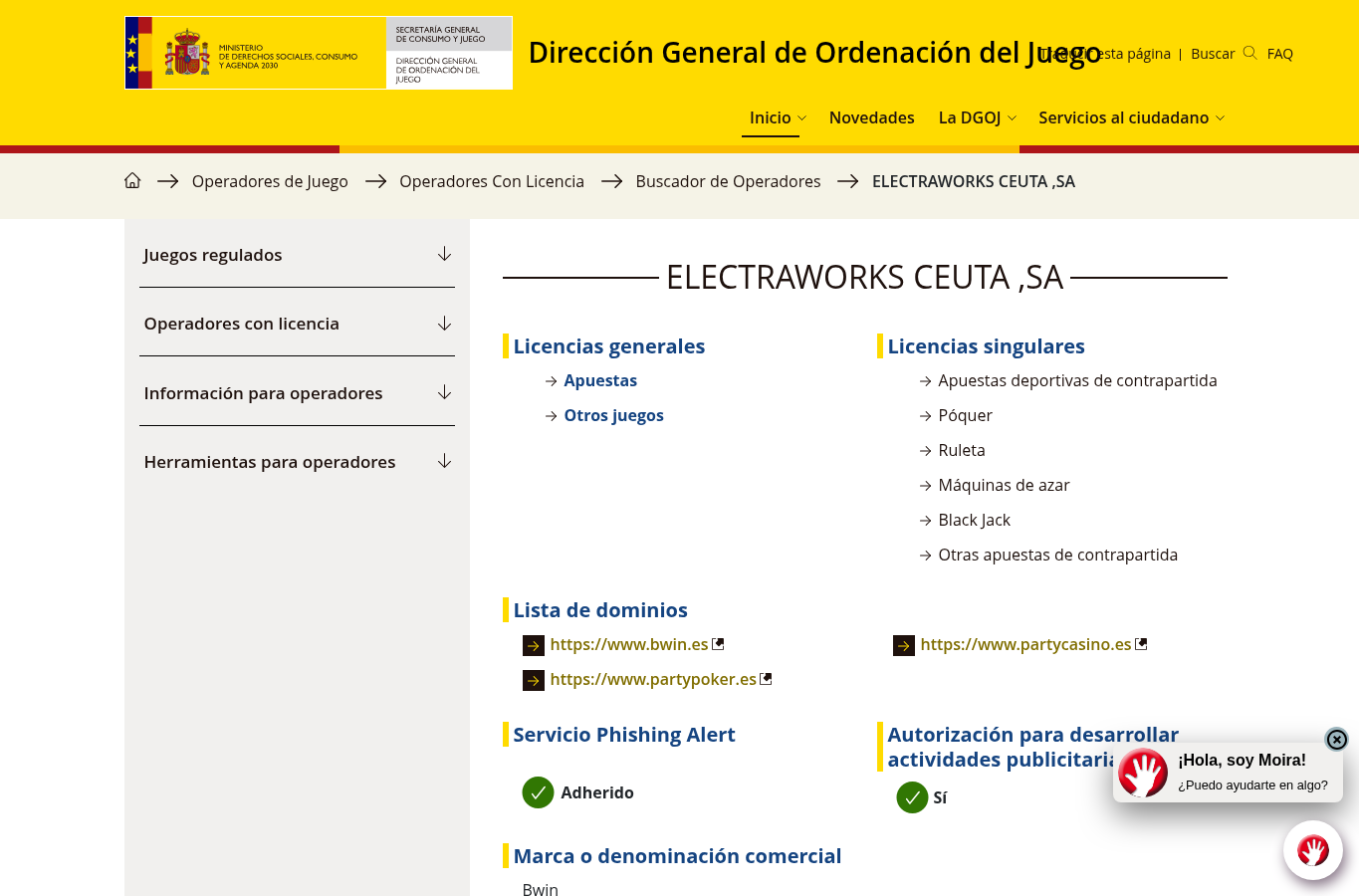Click the external link icon next to partycasino.es
Viewport: 1359px width, 896px height.
point(1141,644)
